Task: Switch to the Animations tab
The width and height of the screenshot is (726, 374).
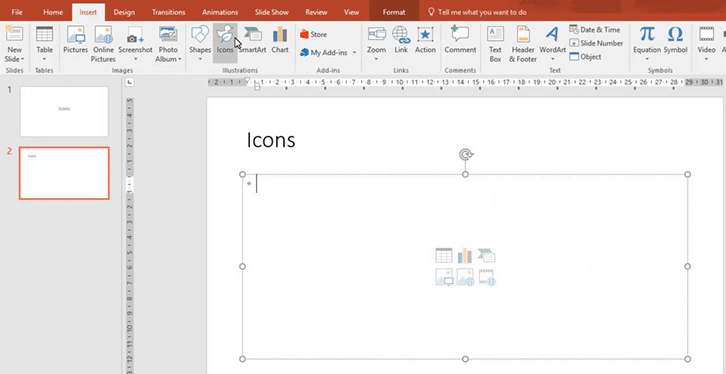Action: (x=220, y=12)
